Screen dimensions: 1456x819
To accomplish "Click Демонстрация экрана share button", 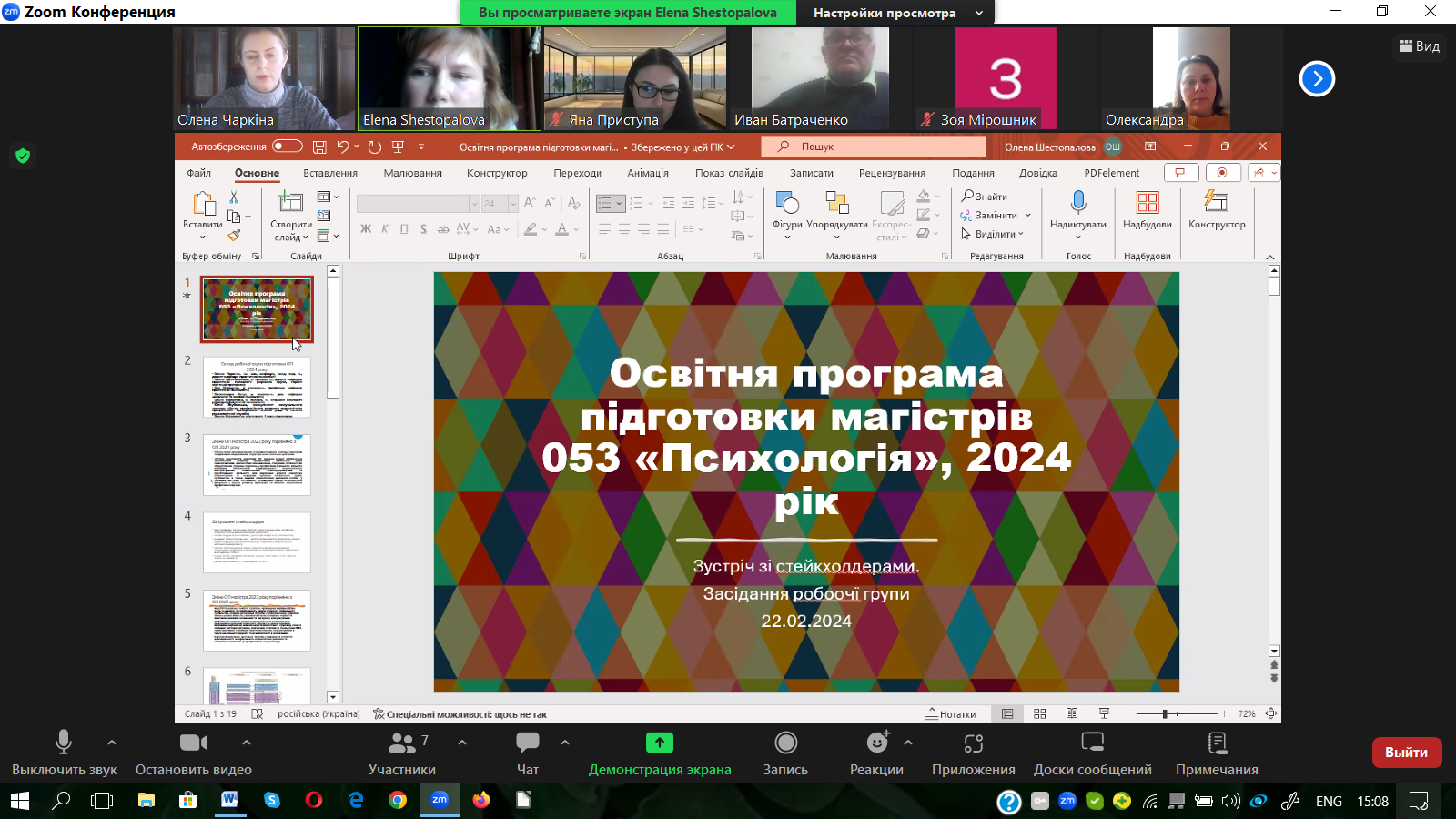I will [x=660, y=753].
